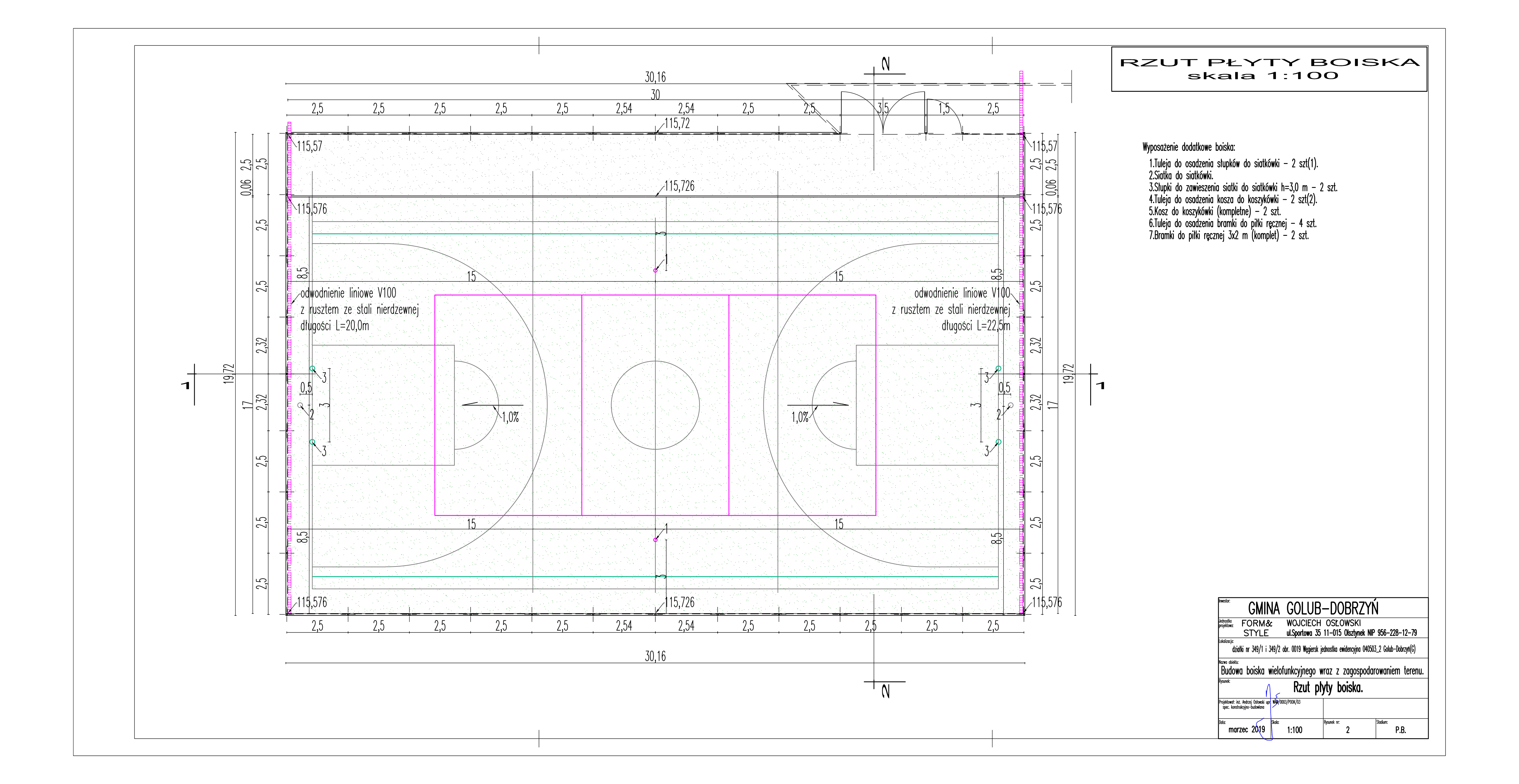Click stage value 'P.B.' under 'Stadium:'
The height and width of the screenshot is (784, 1519).
[1400, 730]
